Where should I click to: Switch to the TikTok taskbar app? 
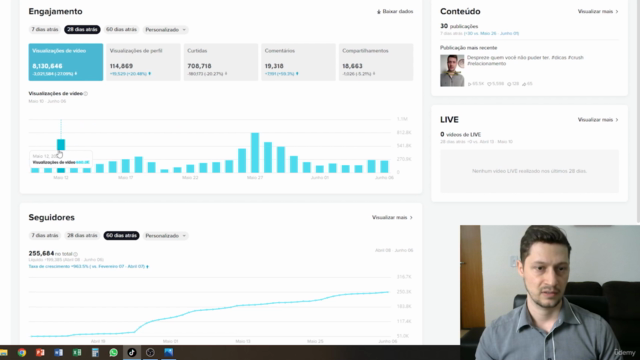[132, 353]
